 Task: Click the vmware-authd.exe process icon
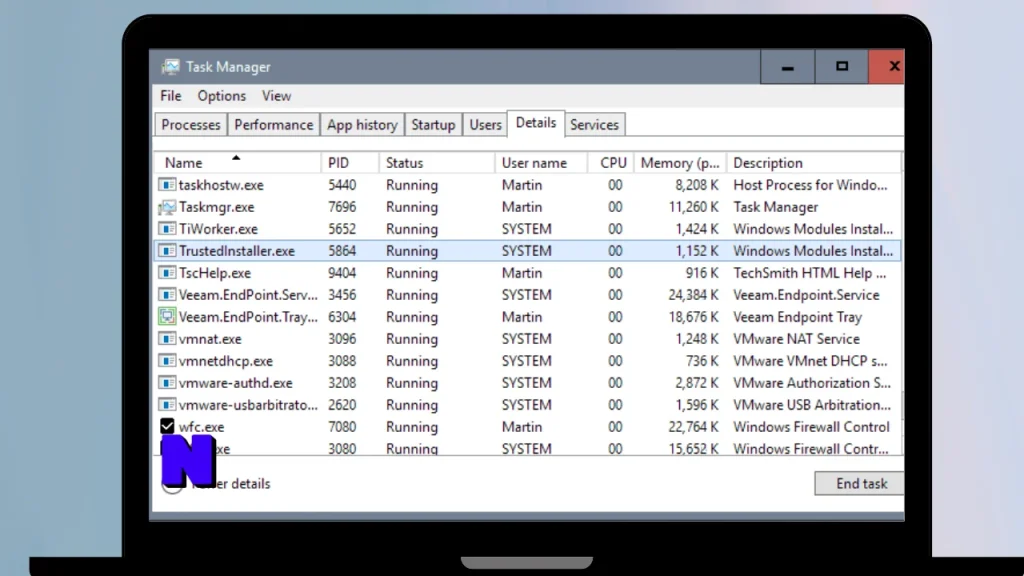(167, 383)
